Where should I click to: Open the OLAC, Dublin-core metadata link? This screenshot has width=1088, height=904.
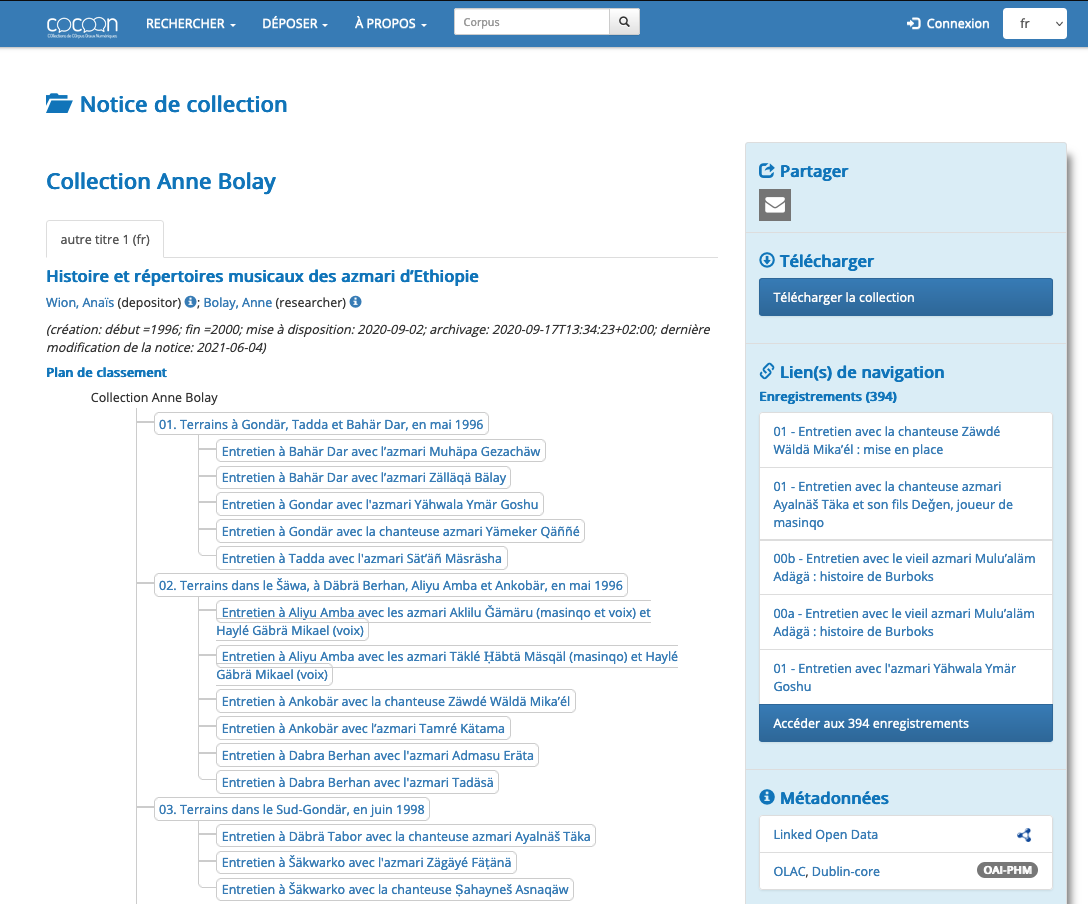coord(827,871)
